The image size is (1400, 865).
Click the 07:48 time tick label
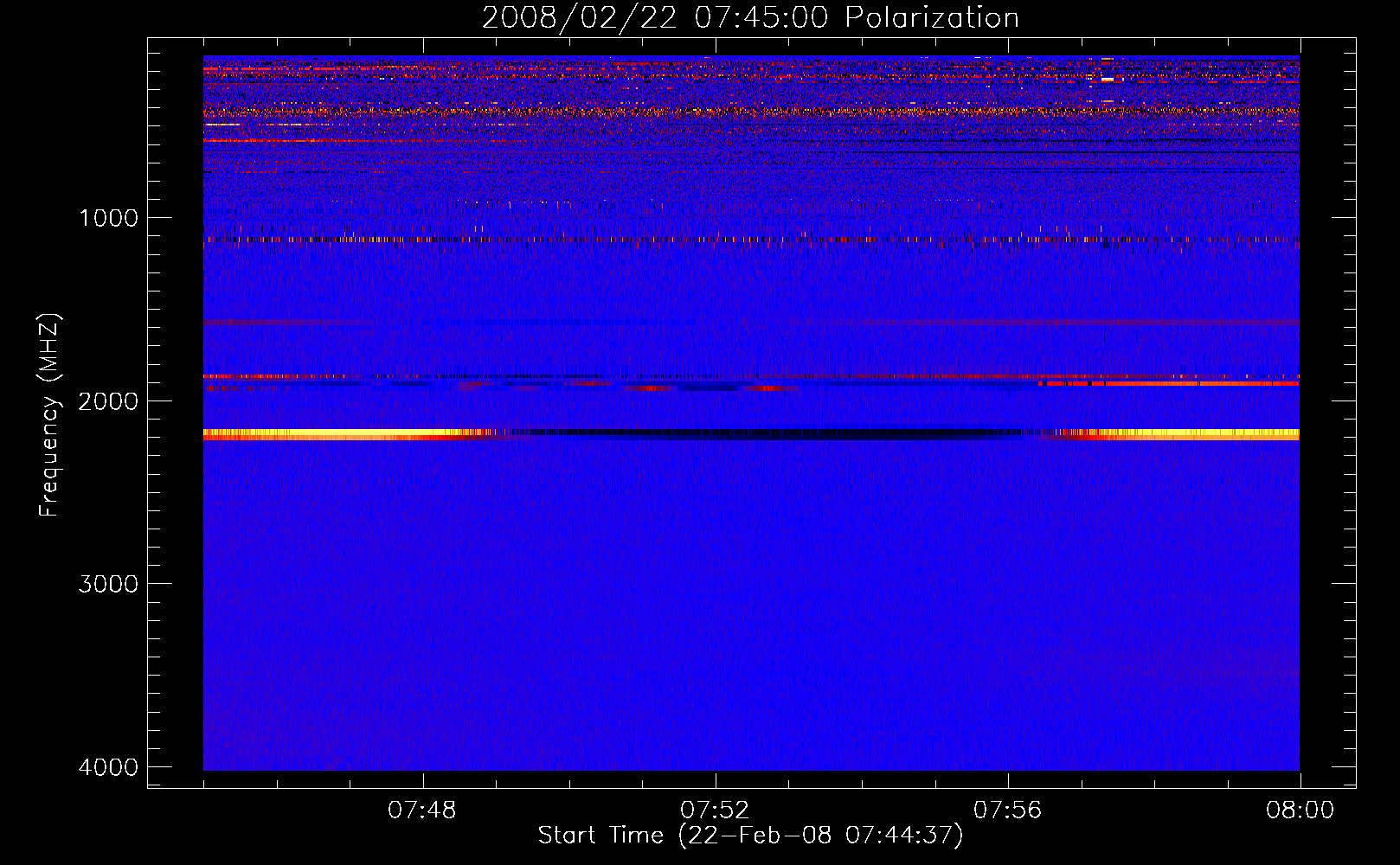click(422, 811)
